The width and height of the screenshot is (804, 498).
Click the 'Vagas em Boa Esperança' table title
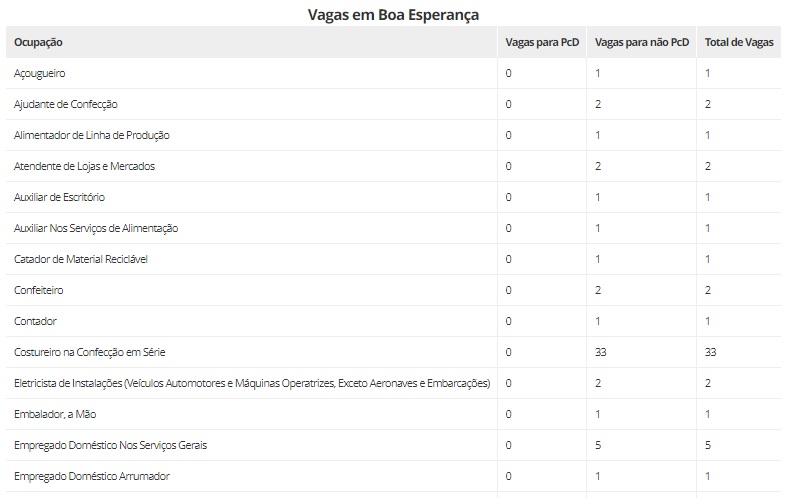pos(392,15)
